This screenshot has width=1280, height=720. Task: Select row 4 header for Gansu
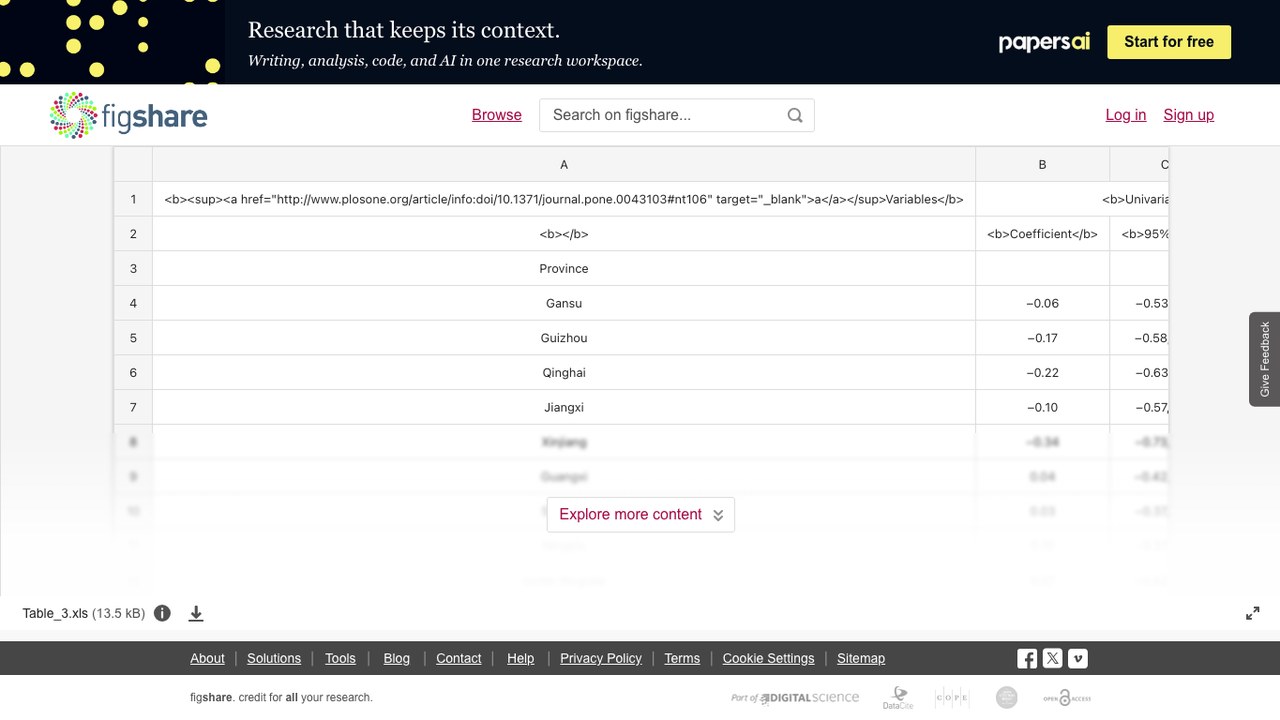click(133, 303)
